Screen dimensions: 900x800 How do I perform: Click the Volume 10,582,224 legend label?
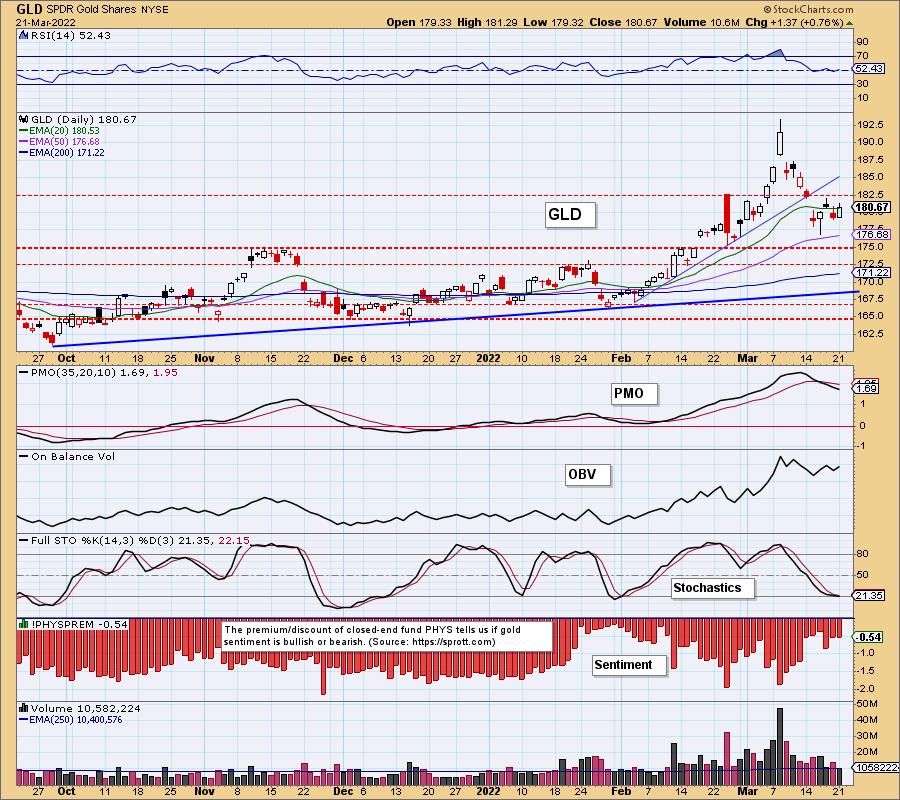(85, 708)
